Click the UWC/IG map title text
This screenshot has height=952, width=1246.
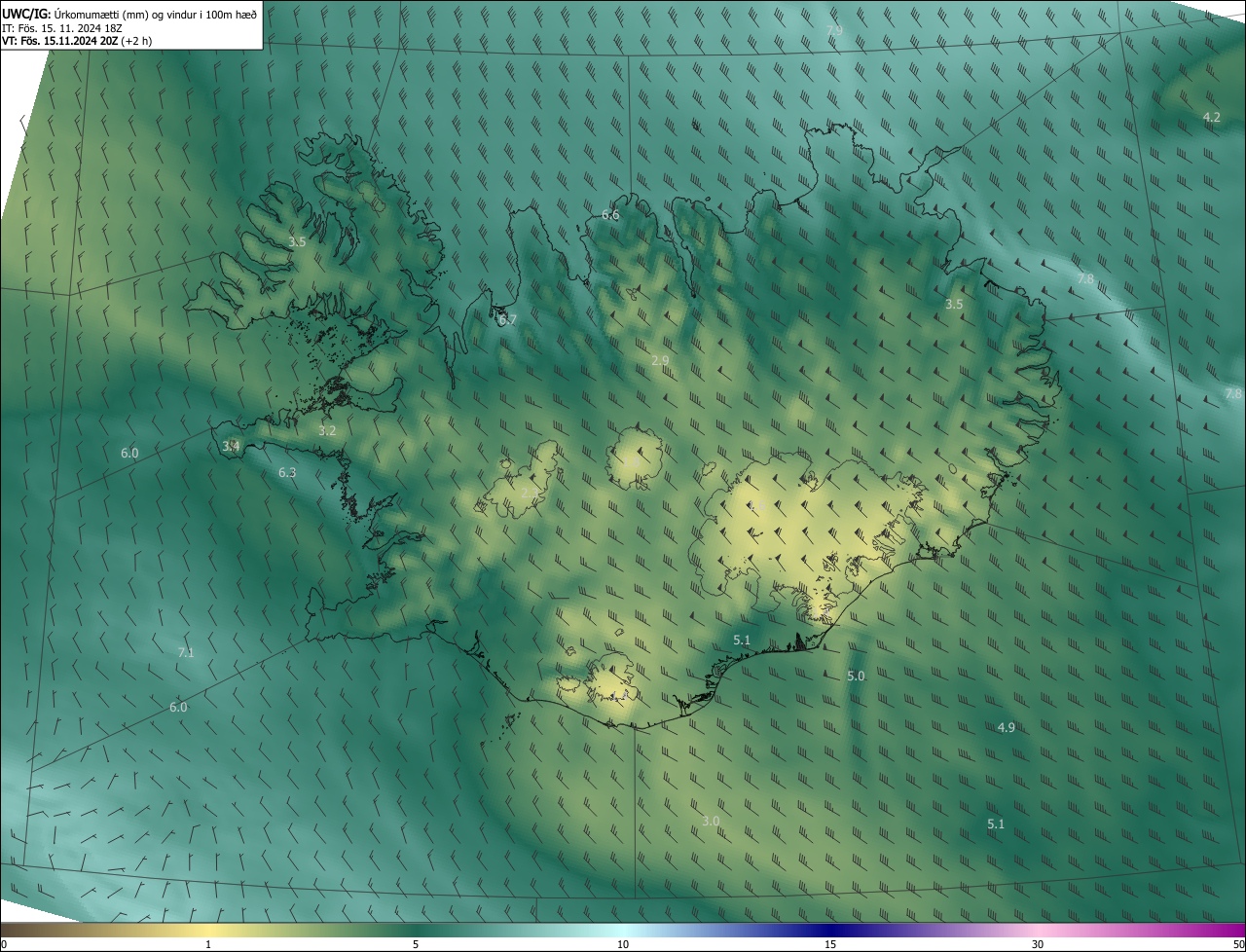coord(129,14)
